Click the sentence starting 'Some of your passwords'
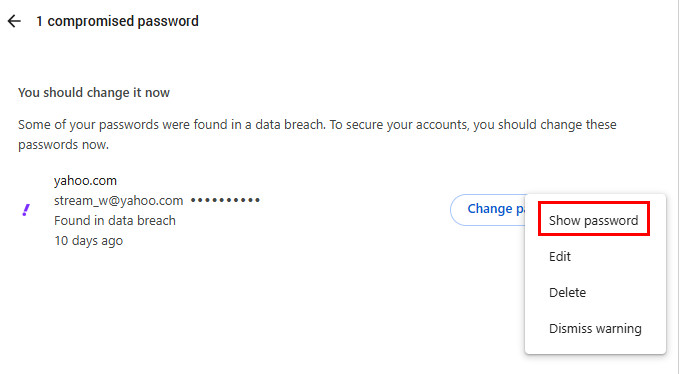679x374 pixels. pos(171,125)
